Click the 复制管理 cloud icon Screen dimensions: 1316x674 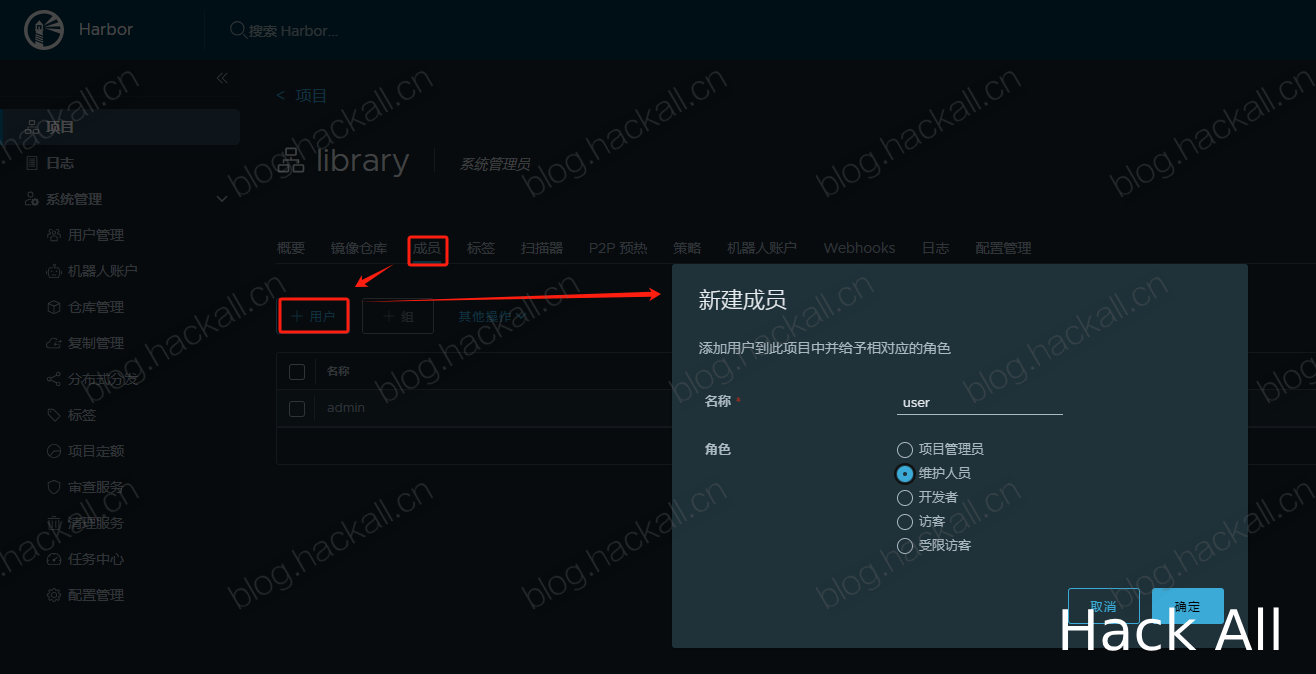(x=54, y=343)
